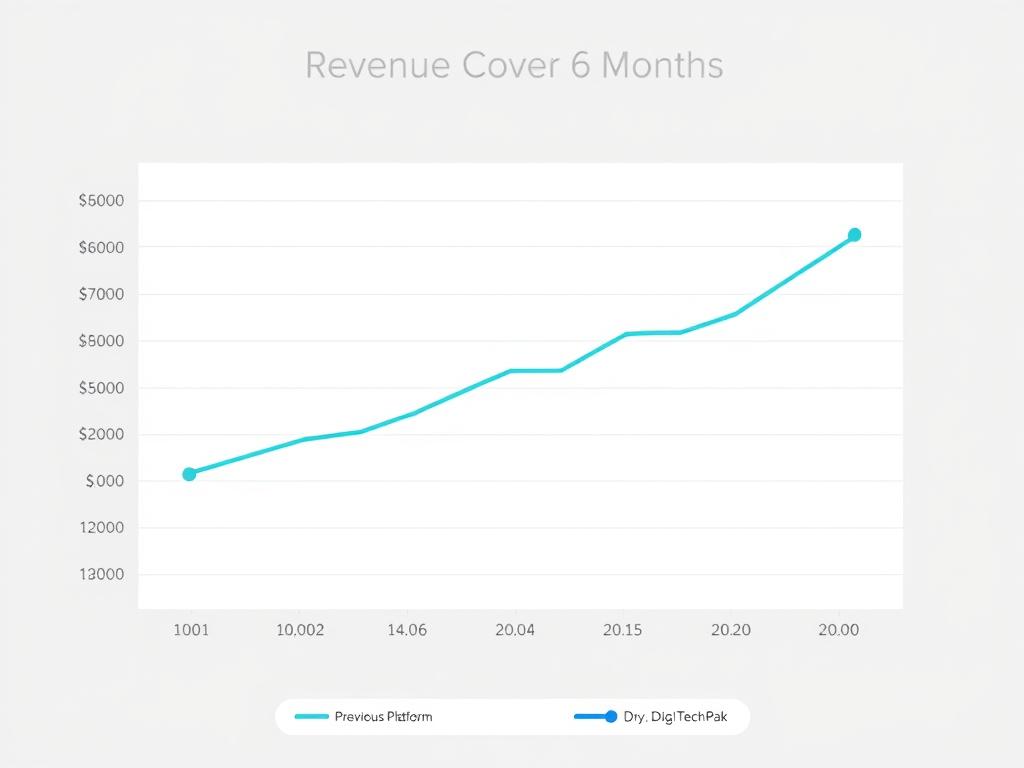Click the teal line swatch in legend

(312, 717)
